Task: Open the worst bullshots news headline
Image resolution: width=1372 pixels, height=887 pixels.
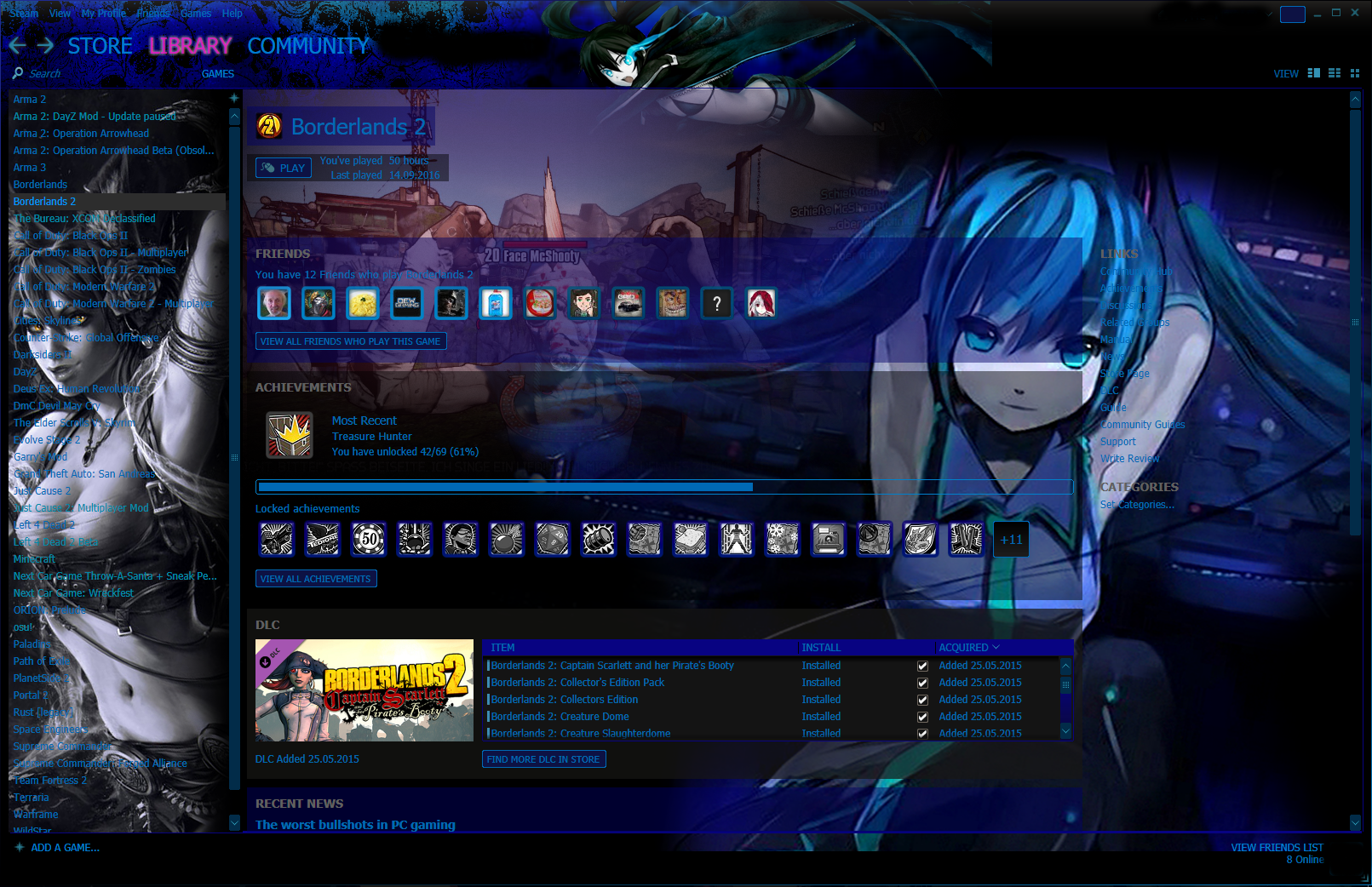Action: point(355,825)
